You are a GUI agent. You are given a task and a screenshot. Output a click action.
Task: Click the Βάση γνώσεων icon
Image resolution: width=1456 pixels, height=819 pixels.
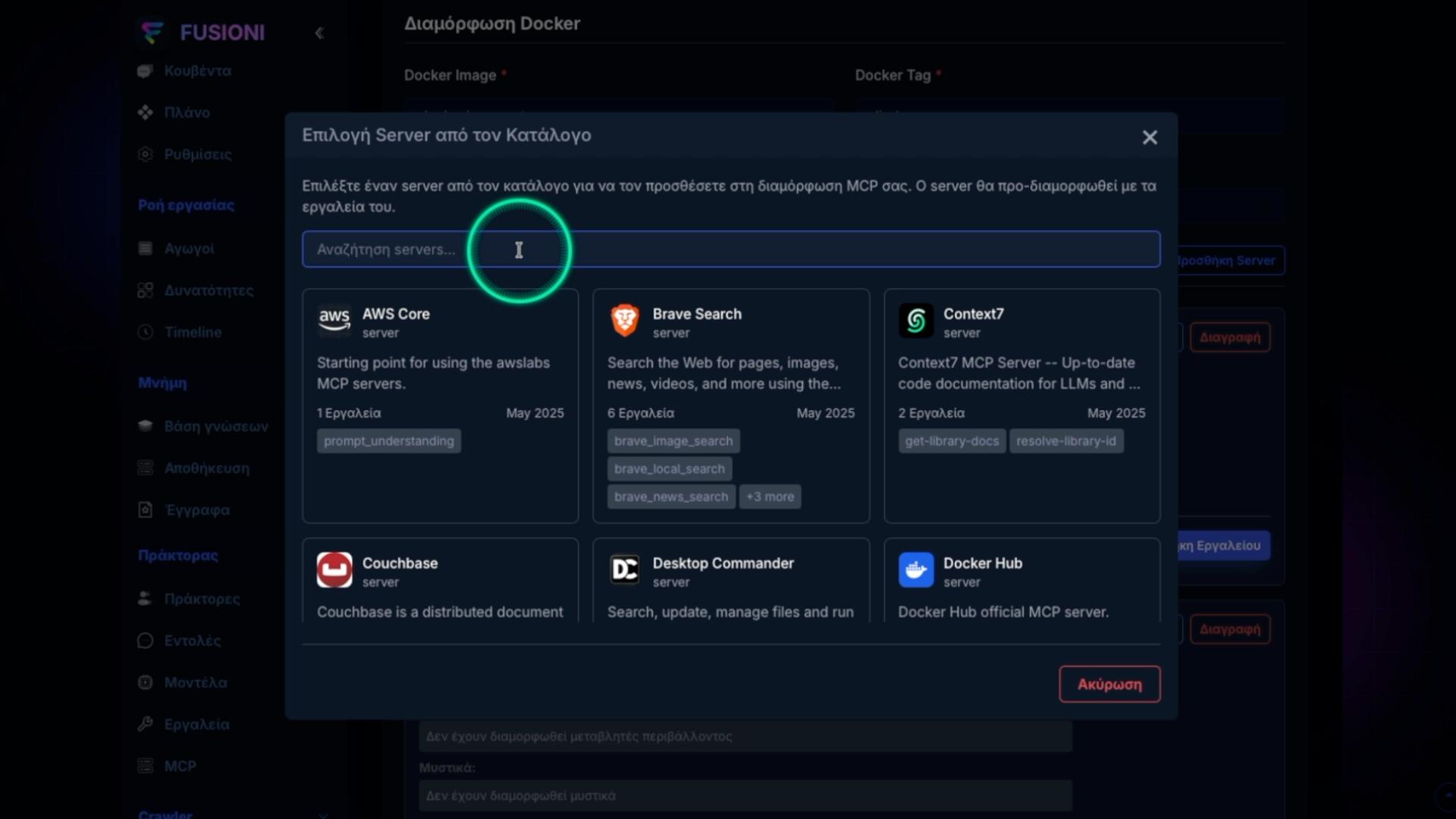click(x=146, y=425)
